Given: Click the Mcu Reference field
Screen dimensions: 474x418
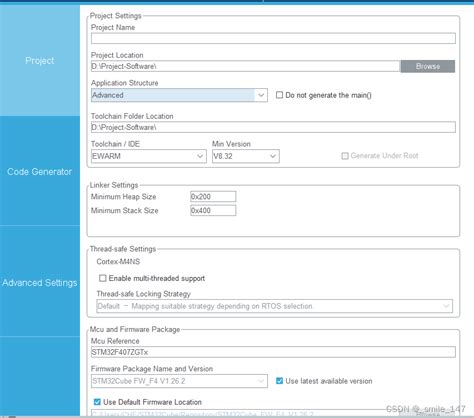Looking at the screenshot, I should [273, 352].
